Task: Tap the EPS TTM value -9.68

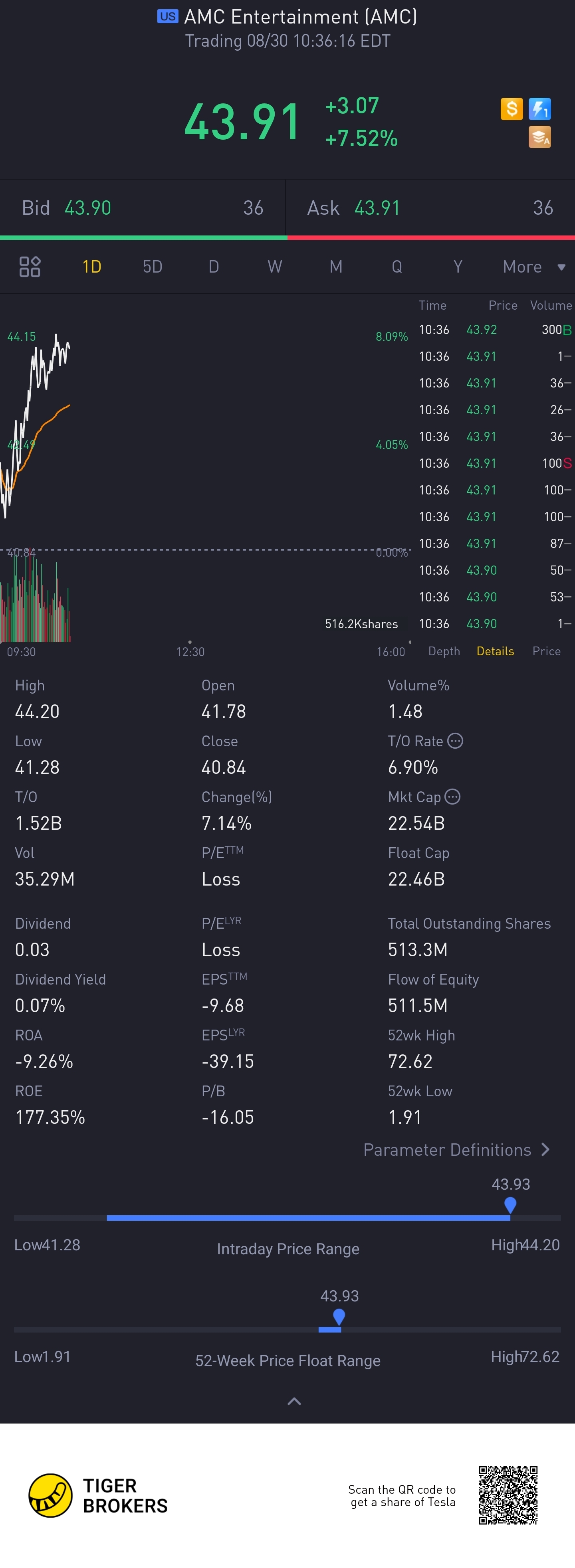Action: (x=223, y=1006)
